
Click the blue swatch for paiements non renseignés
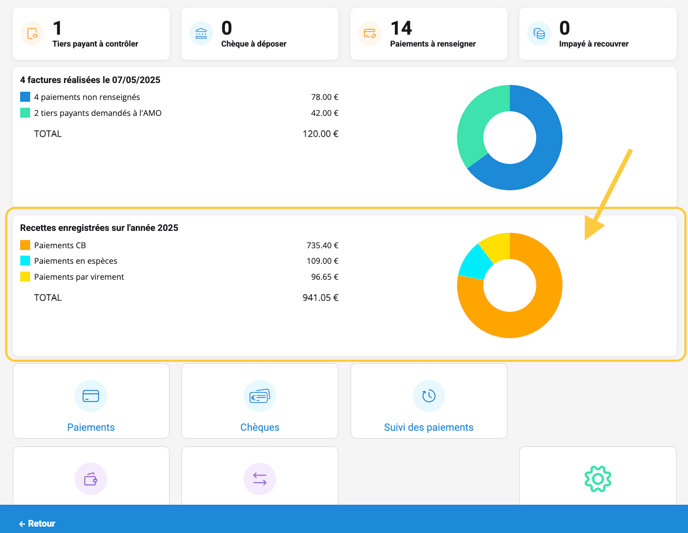click(x=25, y=97)
